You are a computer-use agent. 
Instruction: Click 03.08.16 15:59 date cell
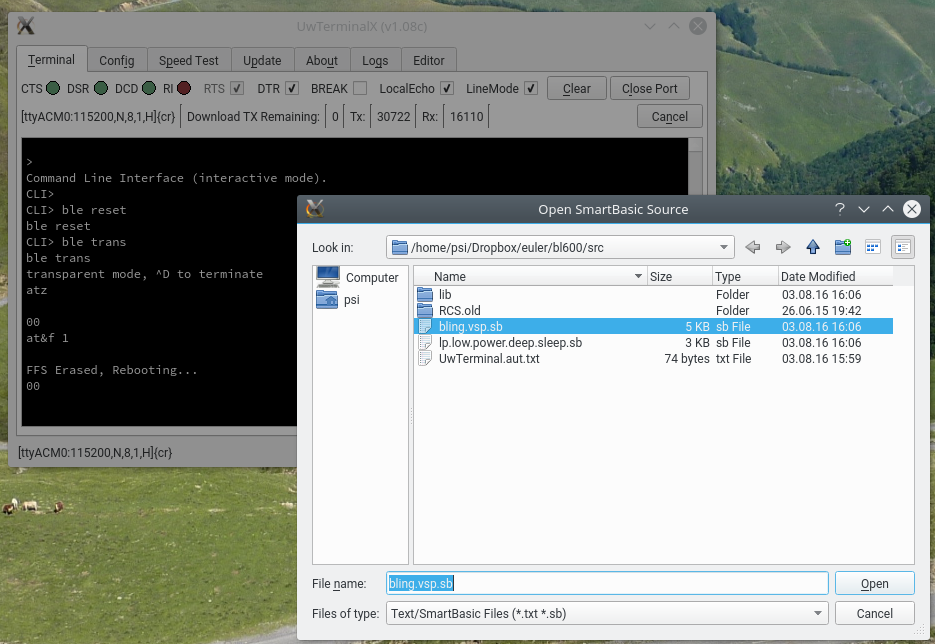pyautogui.click(x=822, y=359)
